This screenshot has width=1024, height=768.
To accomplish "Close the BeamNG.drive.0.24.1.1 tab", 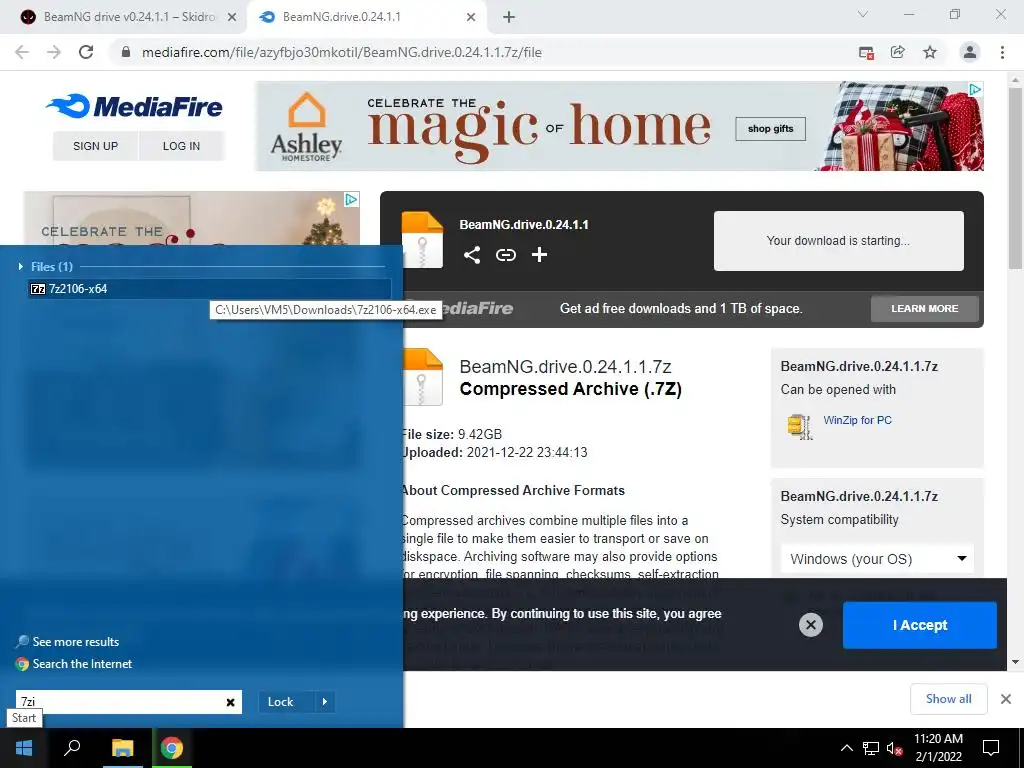I will (471, 17).
